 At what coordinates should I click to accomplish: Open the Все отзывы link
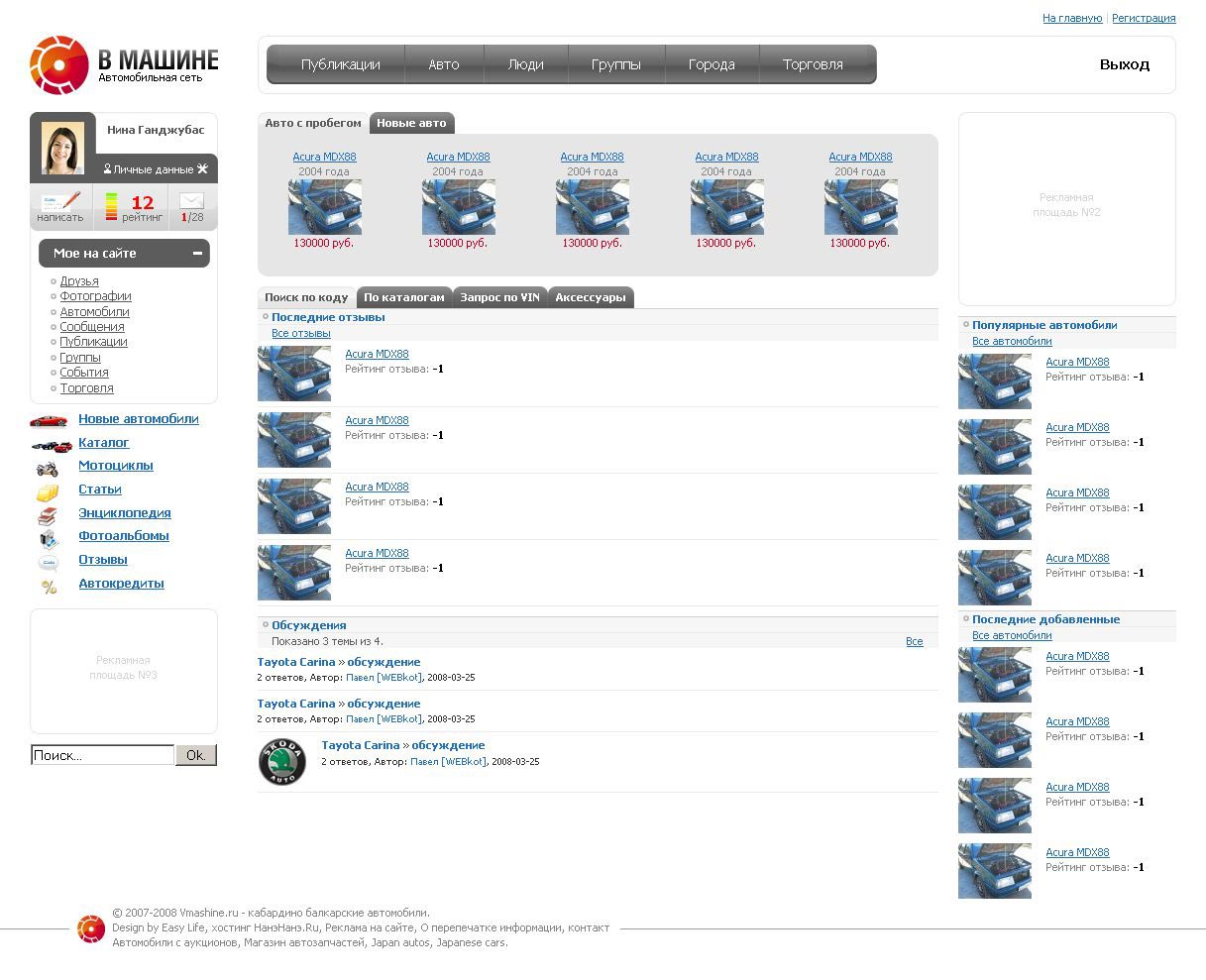[x=301, y=334]
